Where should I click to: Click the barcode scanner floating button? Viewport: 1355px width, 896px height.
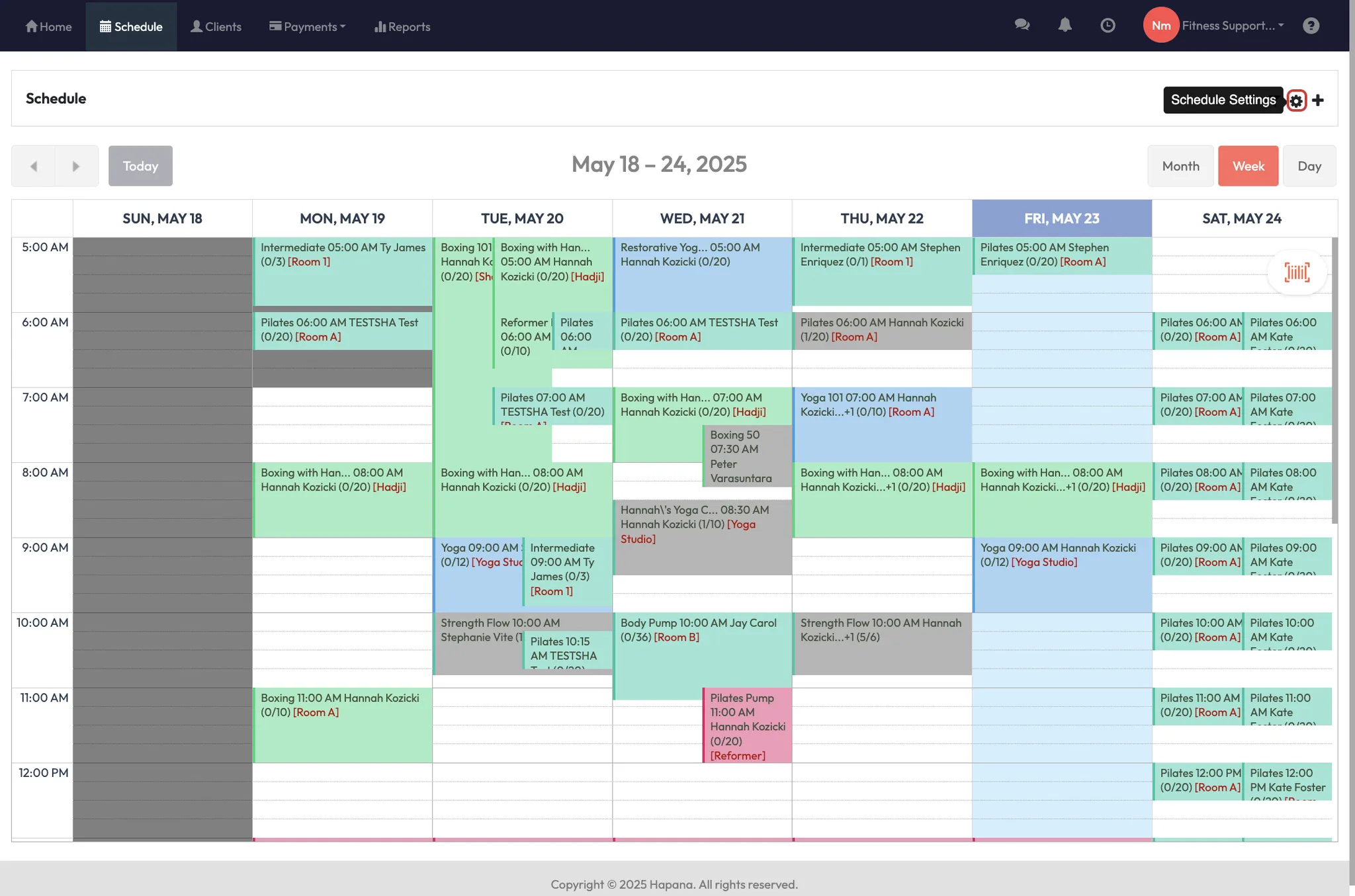[x=1297, y=272]
